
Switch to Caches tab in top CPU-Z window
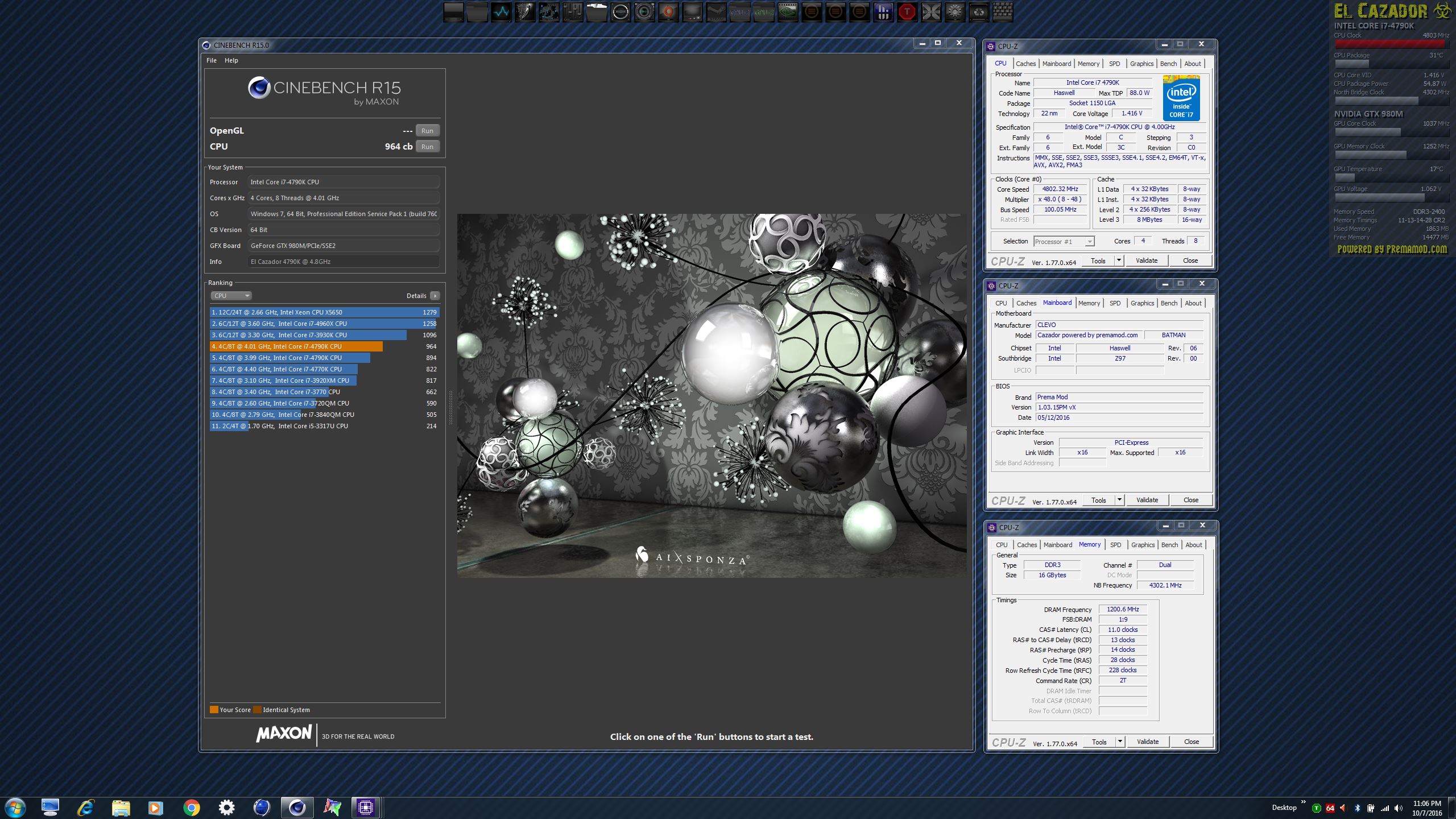tap(1025, 64)
